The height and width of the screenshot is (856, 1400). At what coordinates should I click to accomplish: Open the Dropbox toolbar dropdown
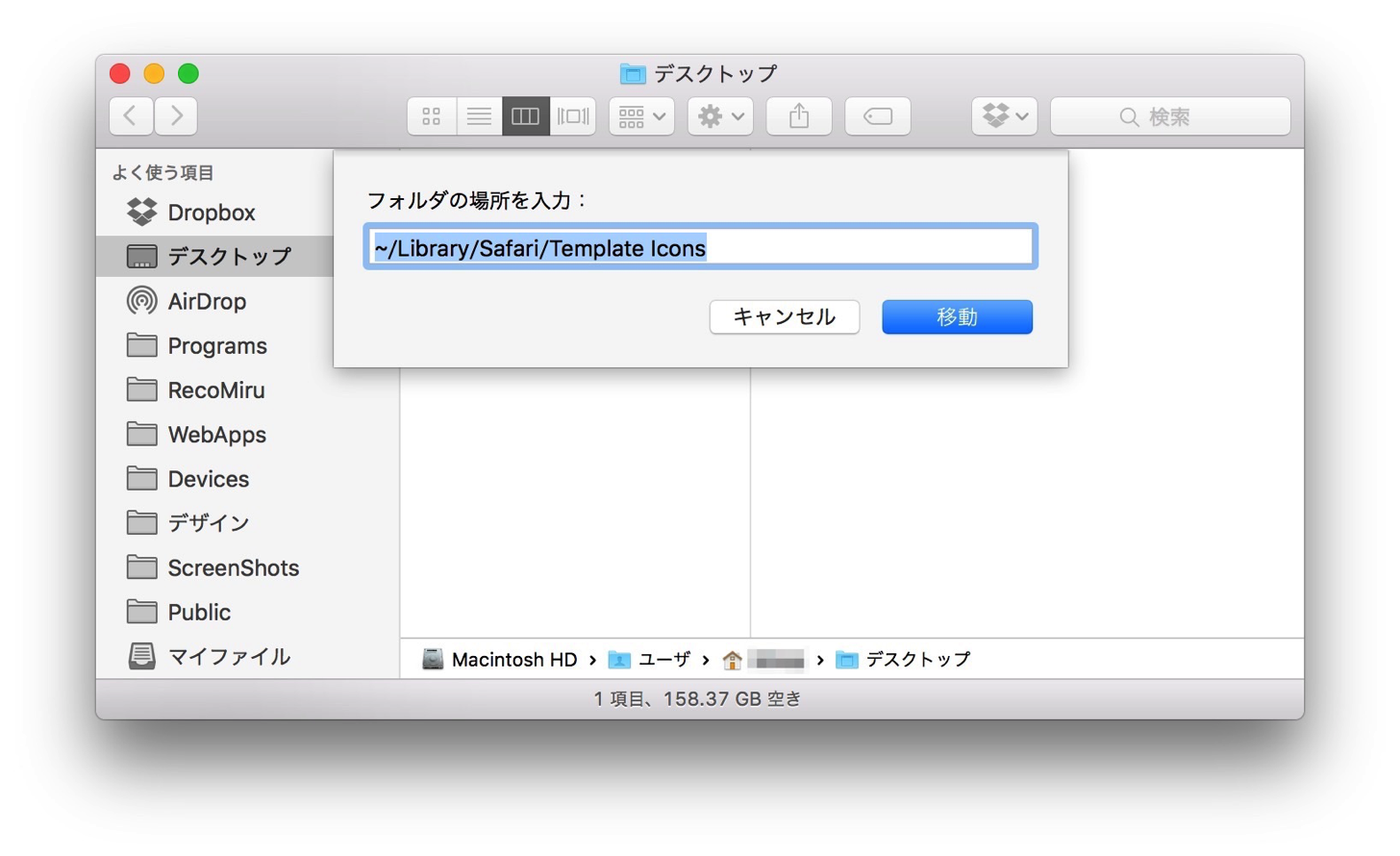pos(1005,116)
